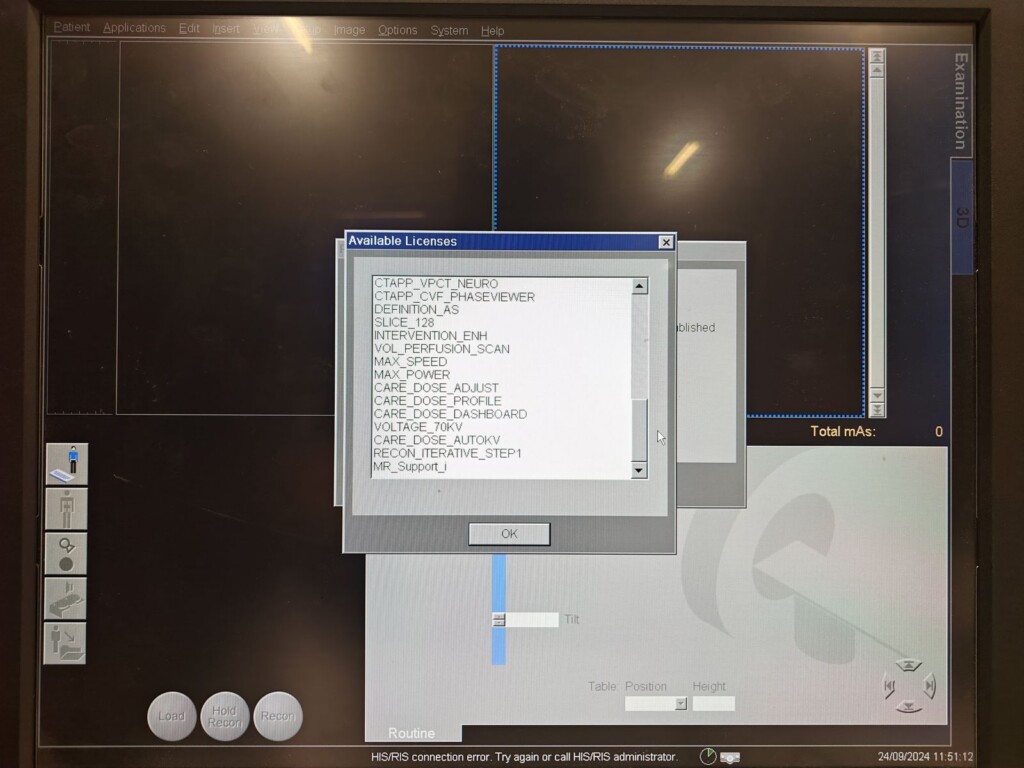Click the right skip arrow on the table control pad
Image resolution: width=1024 pixels, height=768 pixels.
point(930,685)
